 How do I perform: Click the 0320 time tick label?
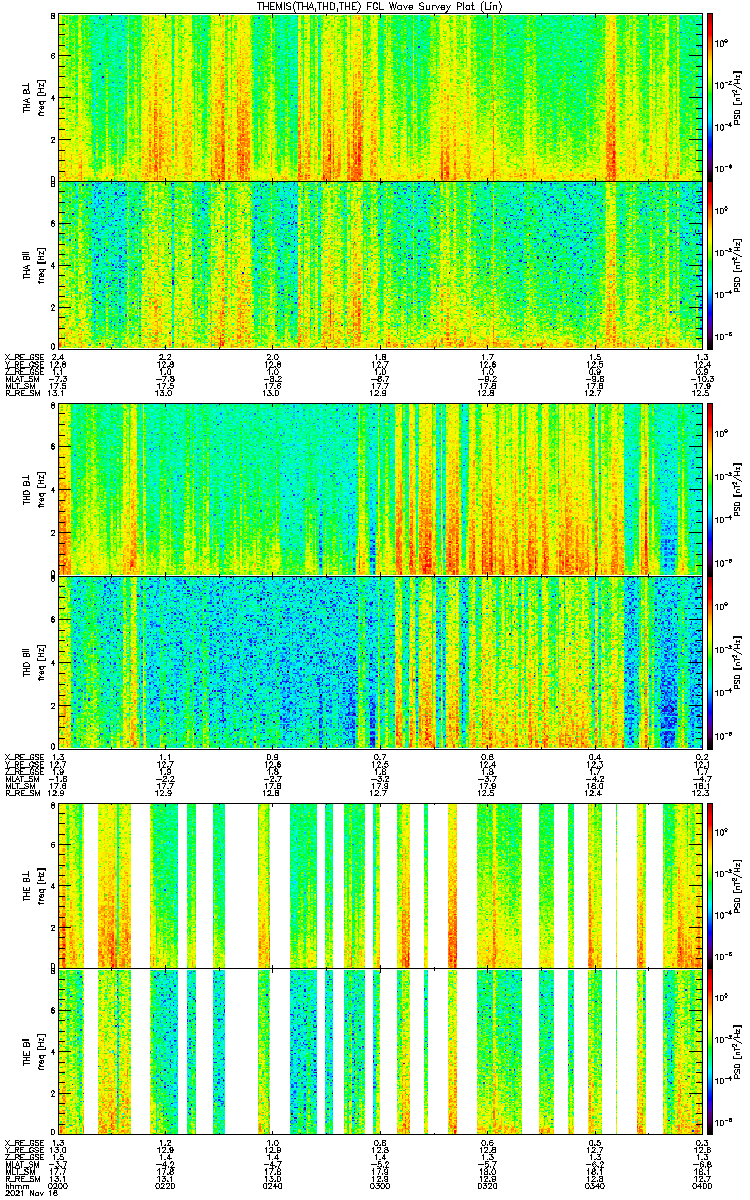coord(488,1185)
